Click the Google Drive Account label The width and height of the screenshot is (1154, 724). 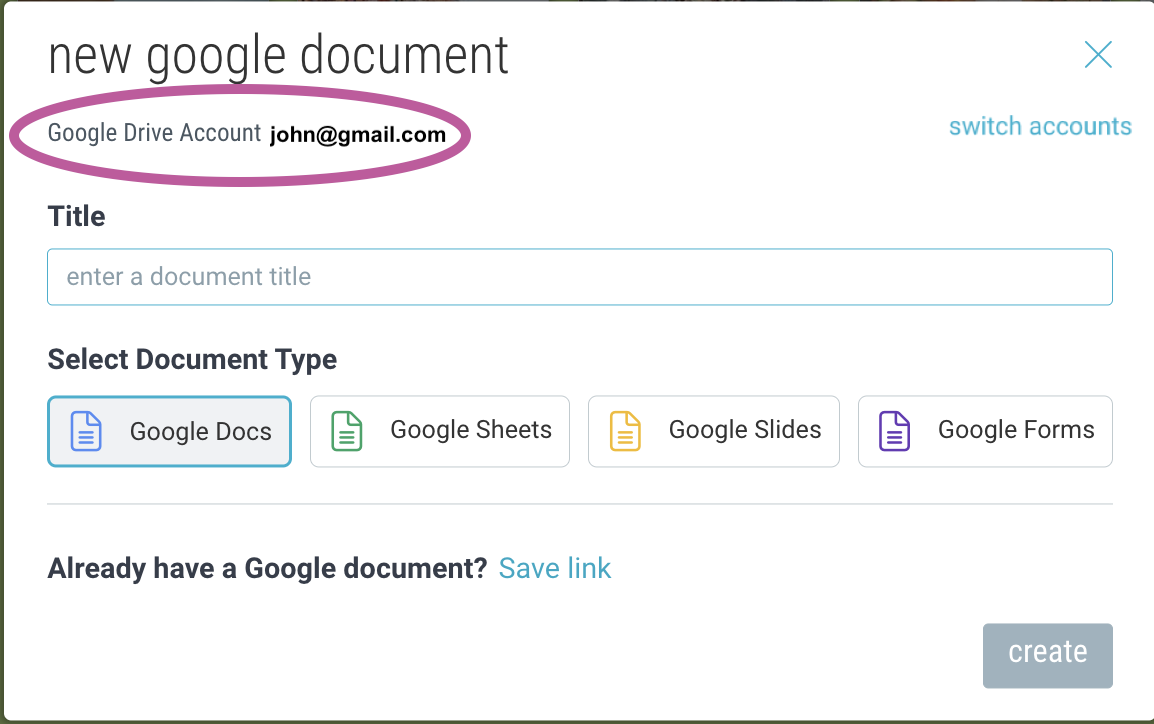pyautogui.click(x=155, y=133)
